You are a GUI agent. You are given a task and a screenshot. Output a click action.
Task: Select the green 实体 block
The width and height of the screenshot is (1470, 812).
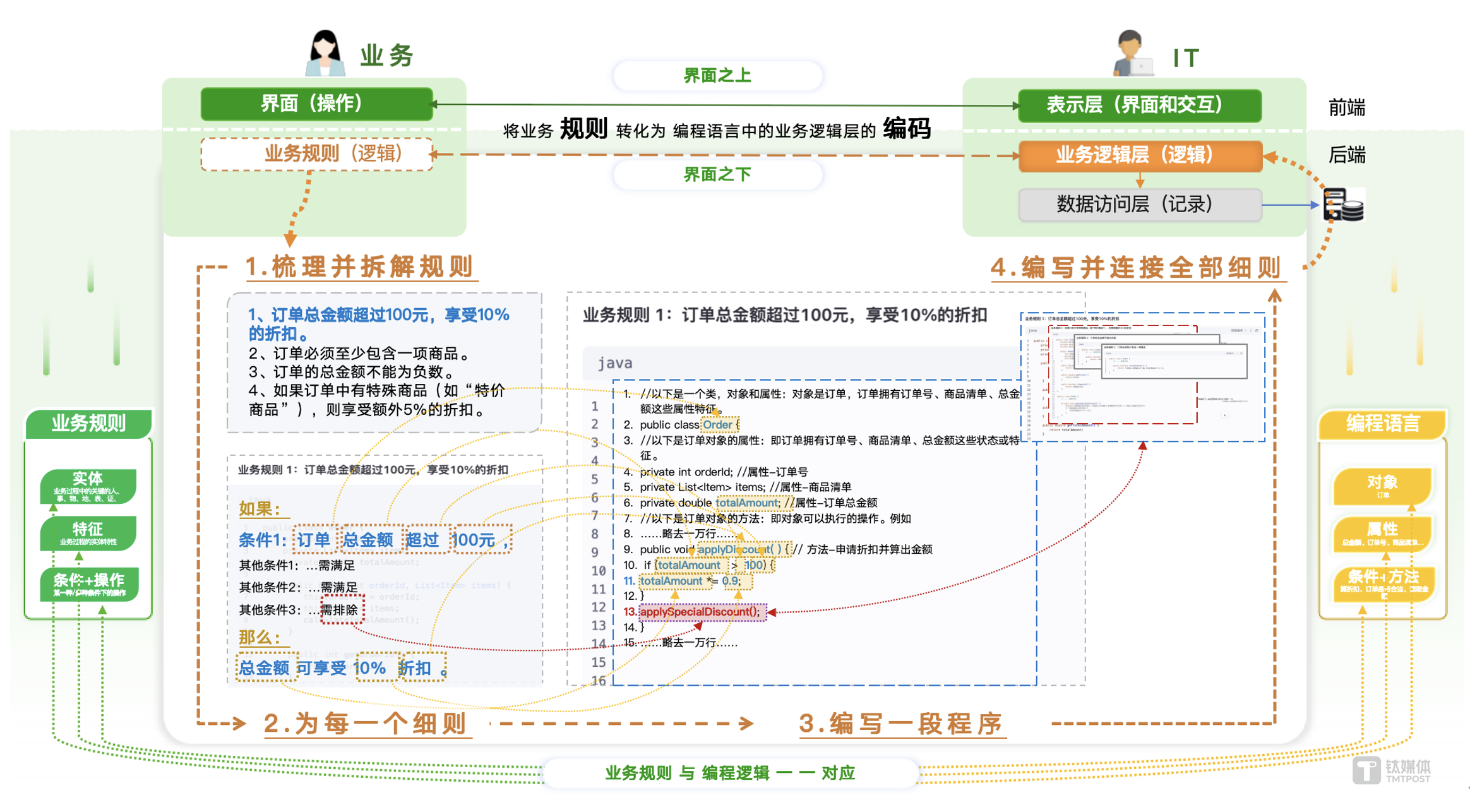click(x=88, y=486)
